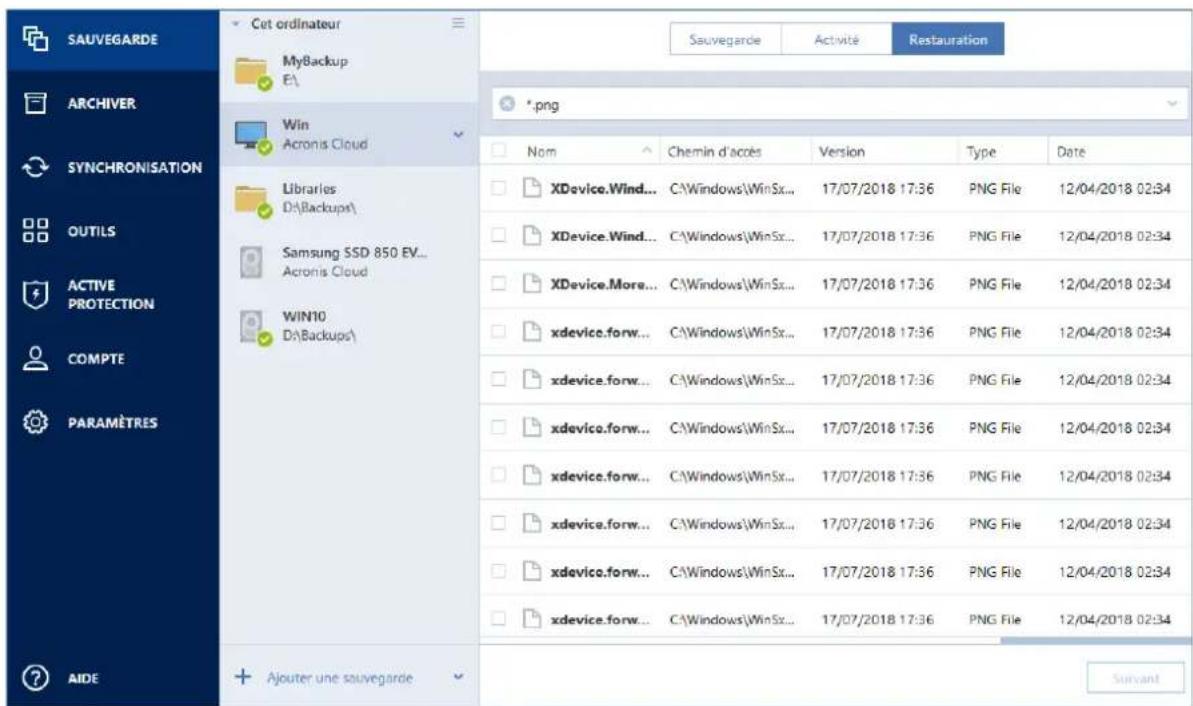Viewport: 1193px width, 706px height.
Task: Tick the checkbox of the last xdevice.forw... row
Action: coord(498,619)
